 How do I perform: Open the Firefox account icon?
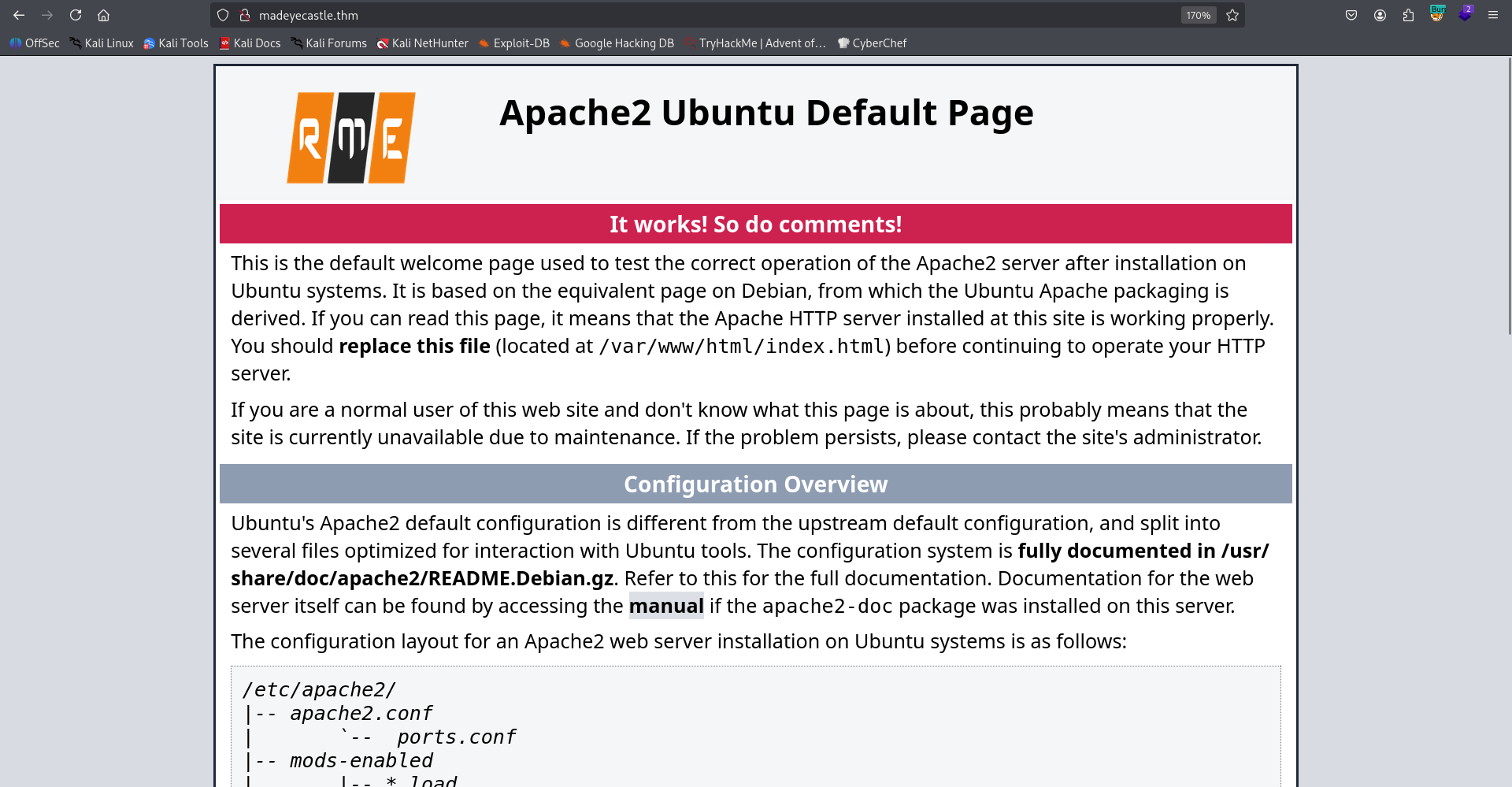pyautogui.click(x=1380, y=15)
